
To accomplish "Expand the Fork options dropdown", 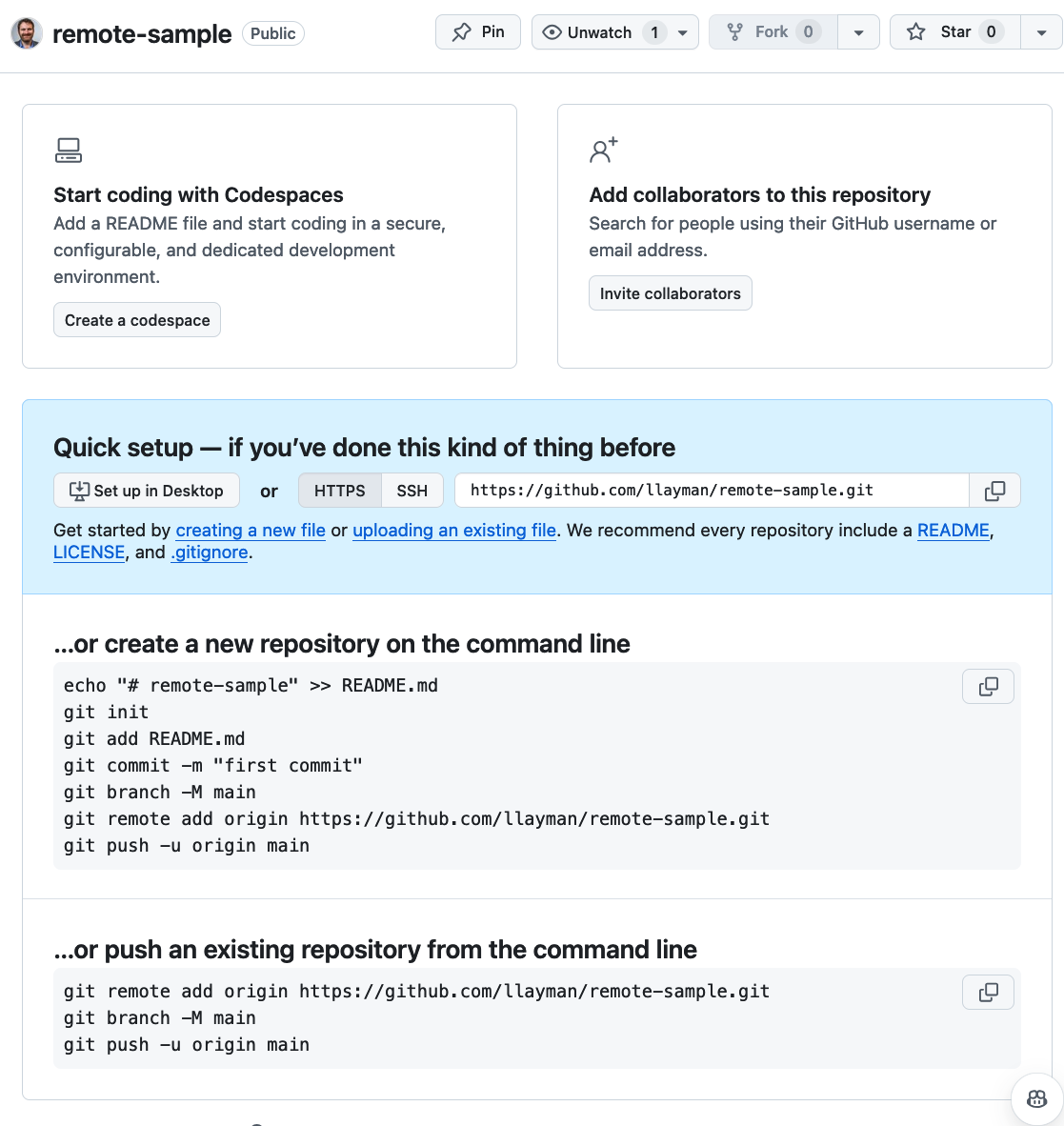I will coord(858,31).
